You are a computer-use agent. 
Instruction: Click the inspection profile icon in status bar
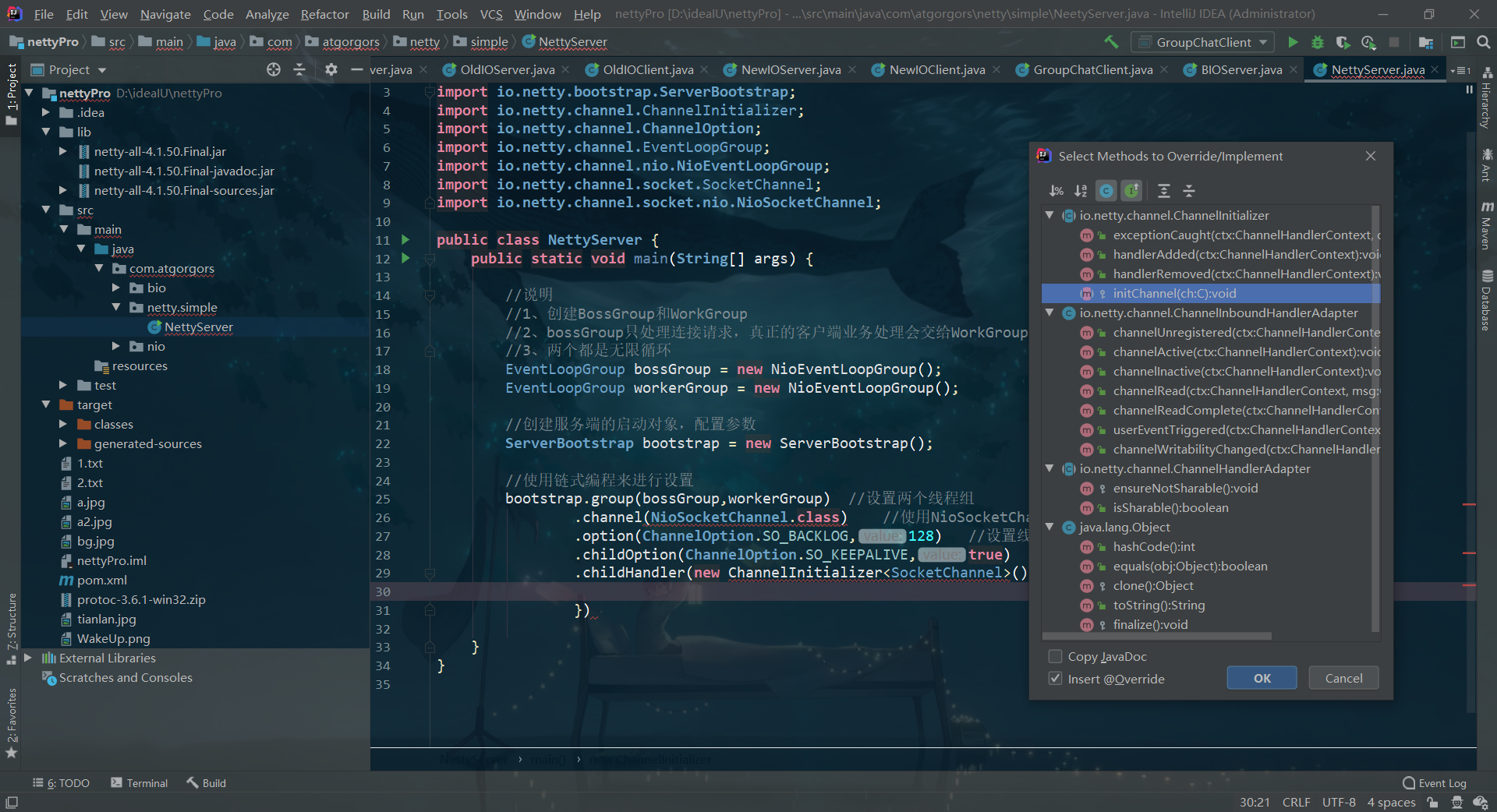1456,802
